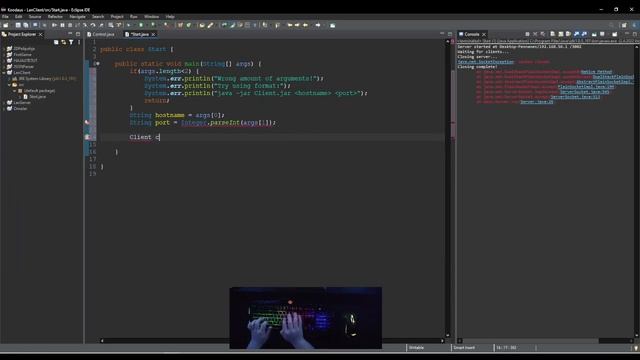The height and width of the screenshot is (360, 640).
Task: Click the Save icon in the toolbar
Action: 18,25
